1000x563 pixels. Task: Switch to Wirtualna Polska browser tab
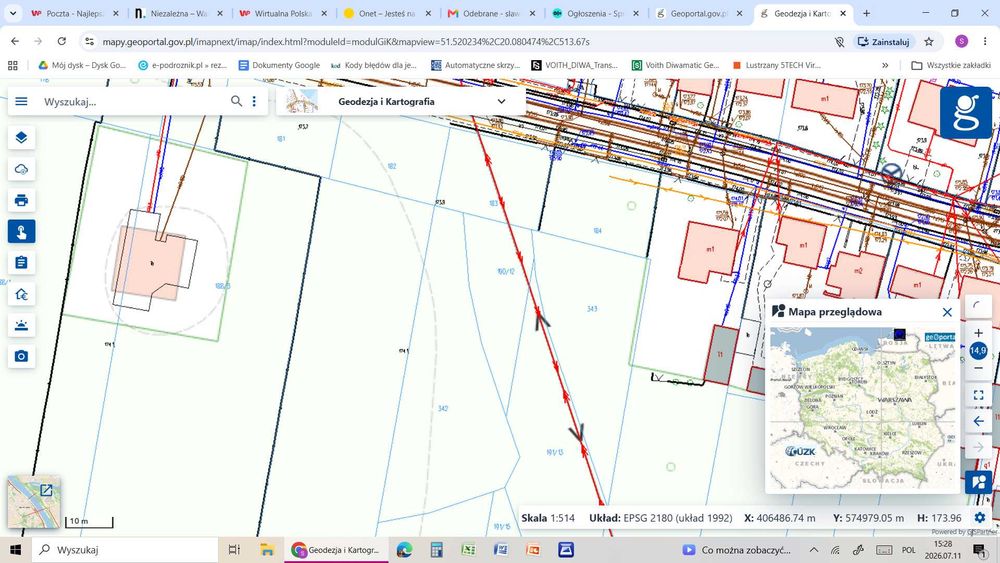click(283, 13)
